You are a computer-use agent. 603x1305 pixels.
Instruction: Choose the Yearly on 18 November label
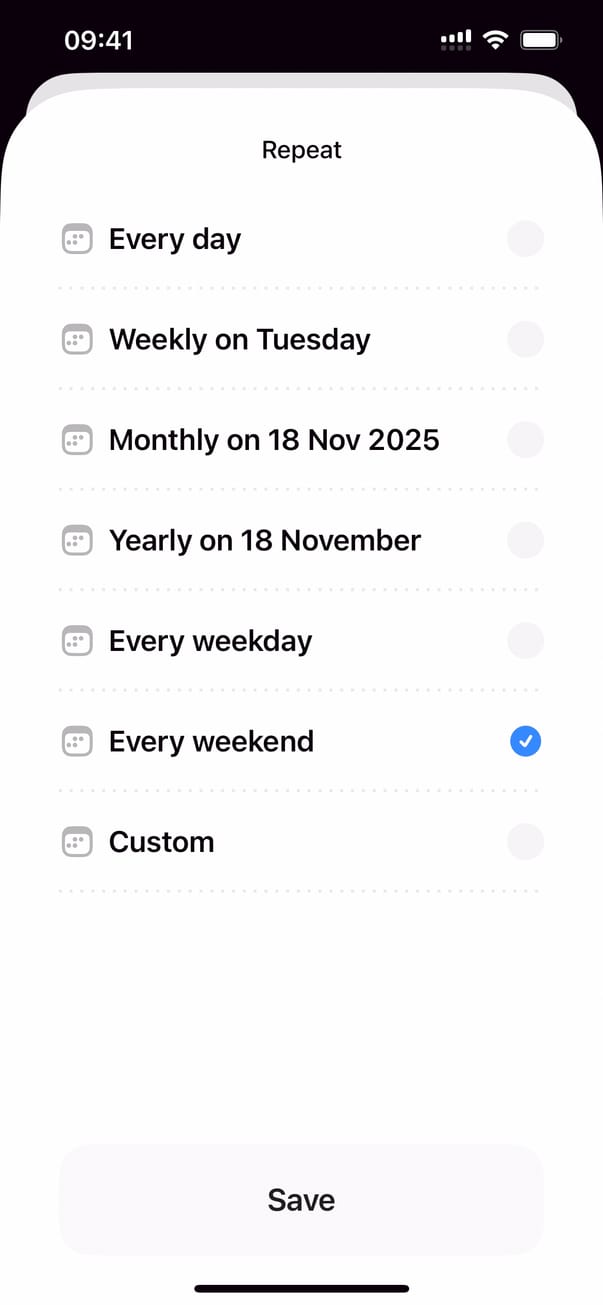point(265,541)
